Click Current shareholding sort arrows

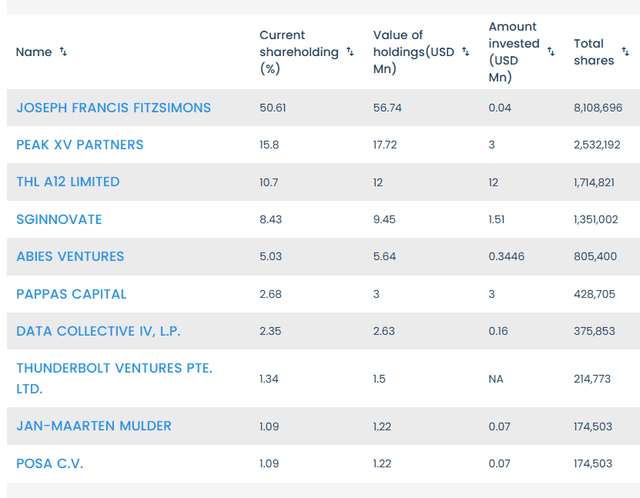[x=350, y=52]
